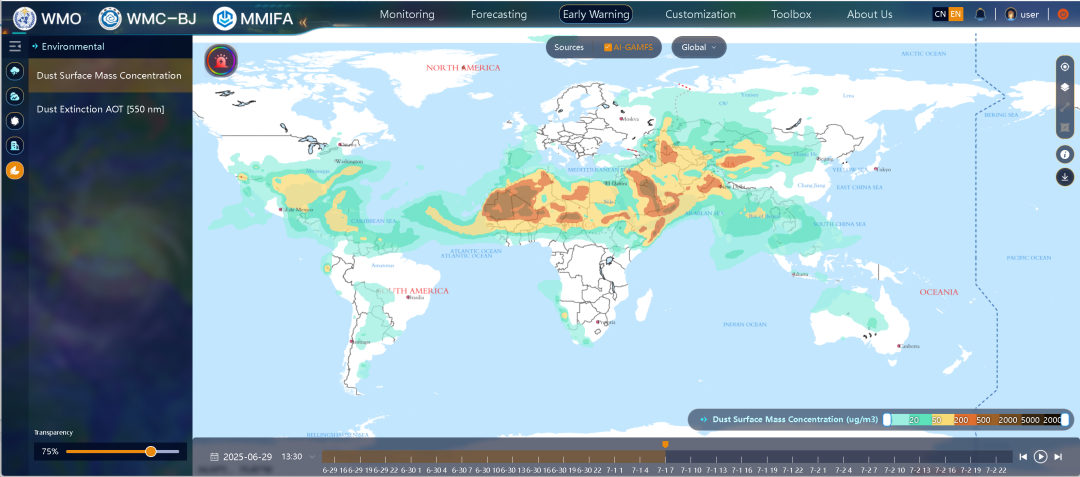
Task: Select the cloud trend category icon
Action: tap(14, 96)
